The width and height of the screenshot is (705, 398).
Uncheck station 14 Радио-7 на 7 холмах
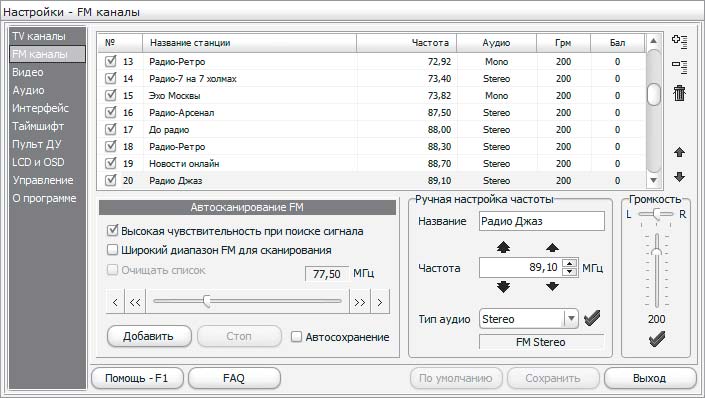pos(111,78)
